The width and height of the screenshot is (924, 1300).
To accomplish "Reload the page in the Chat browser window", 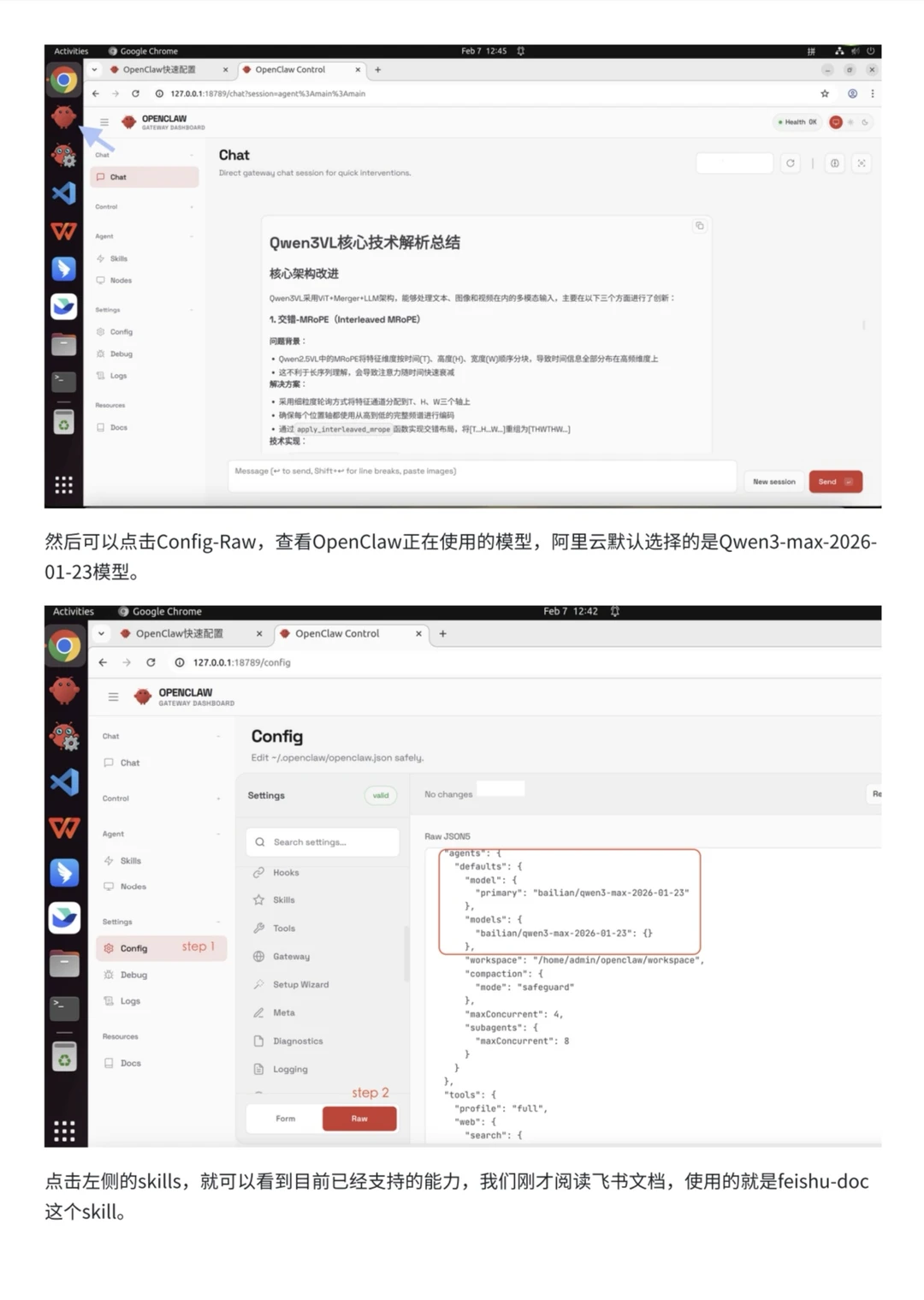I will [135, 93].
